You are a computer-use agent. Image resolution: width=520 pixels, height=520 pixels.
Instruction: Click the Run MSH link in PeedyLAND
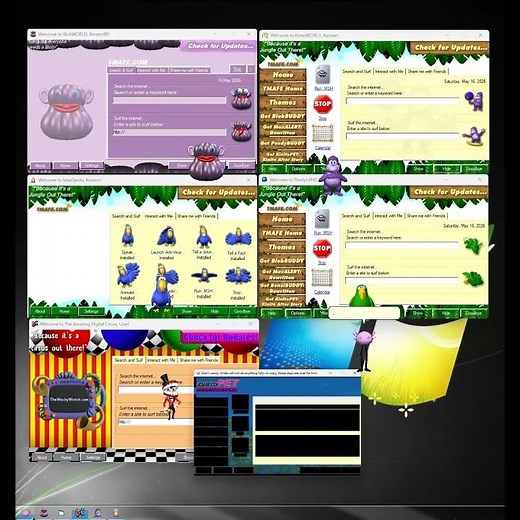(323, 233)
